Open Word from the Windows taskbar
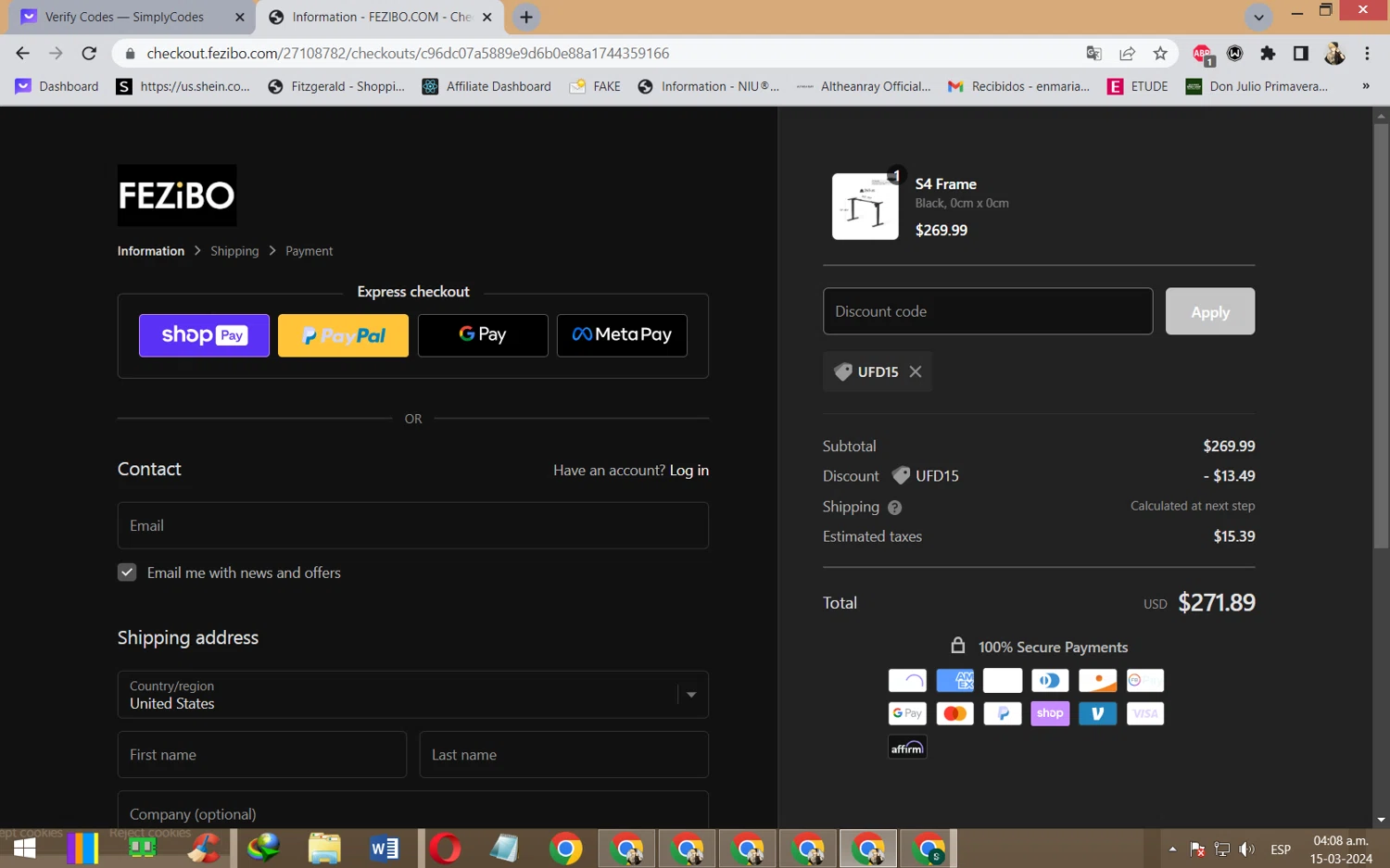1390x868 pixels. [384, 848]
